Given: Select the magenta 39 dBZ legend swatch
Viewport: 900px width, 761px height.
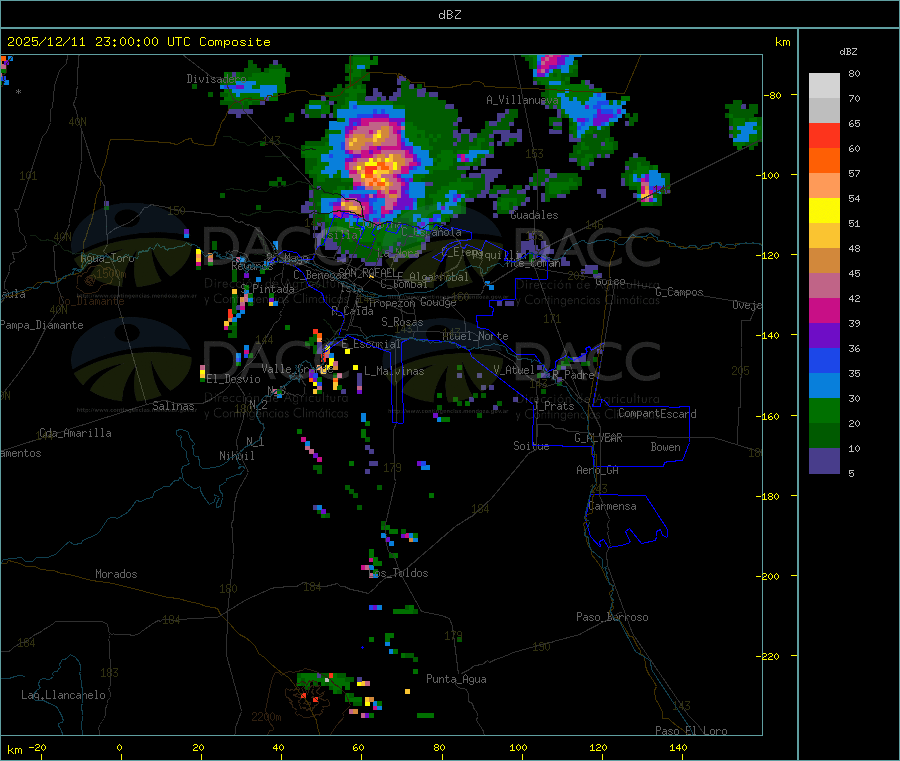Looking at the screenshot, I should [824, 310].
